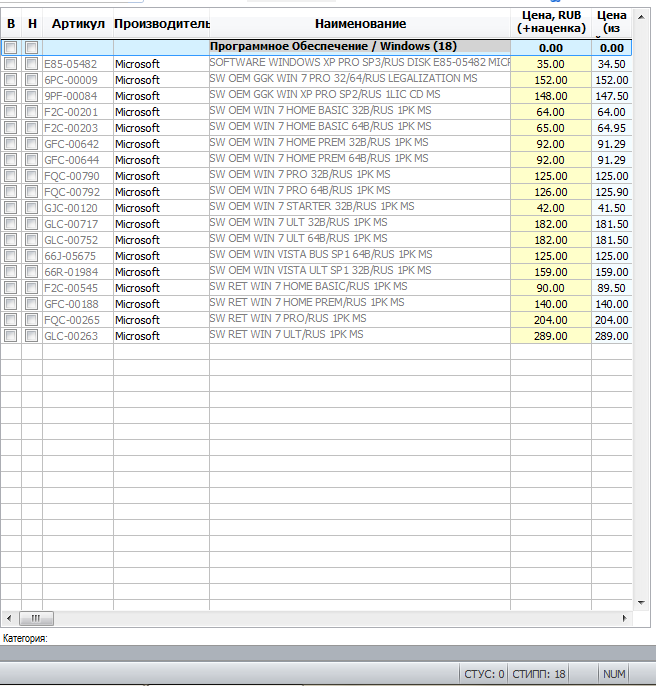Click the 125.90 price cell
This screenshot has width=656, height=686.
[x=611, y=192]
